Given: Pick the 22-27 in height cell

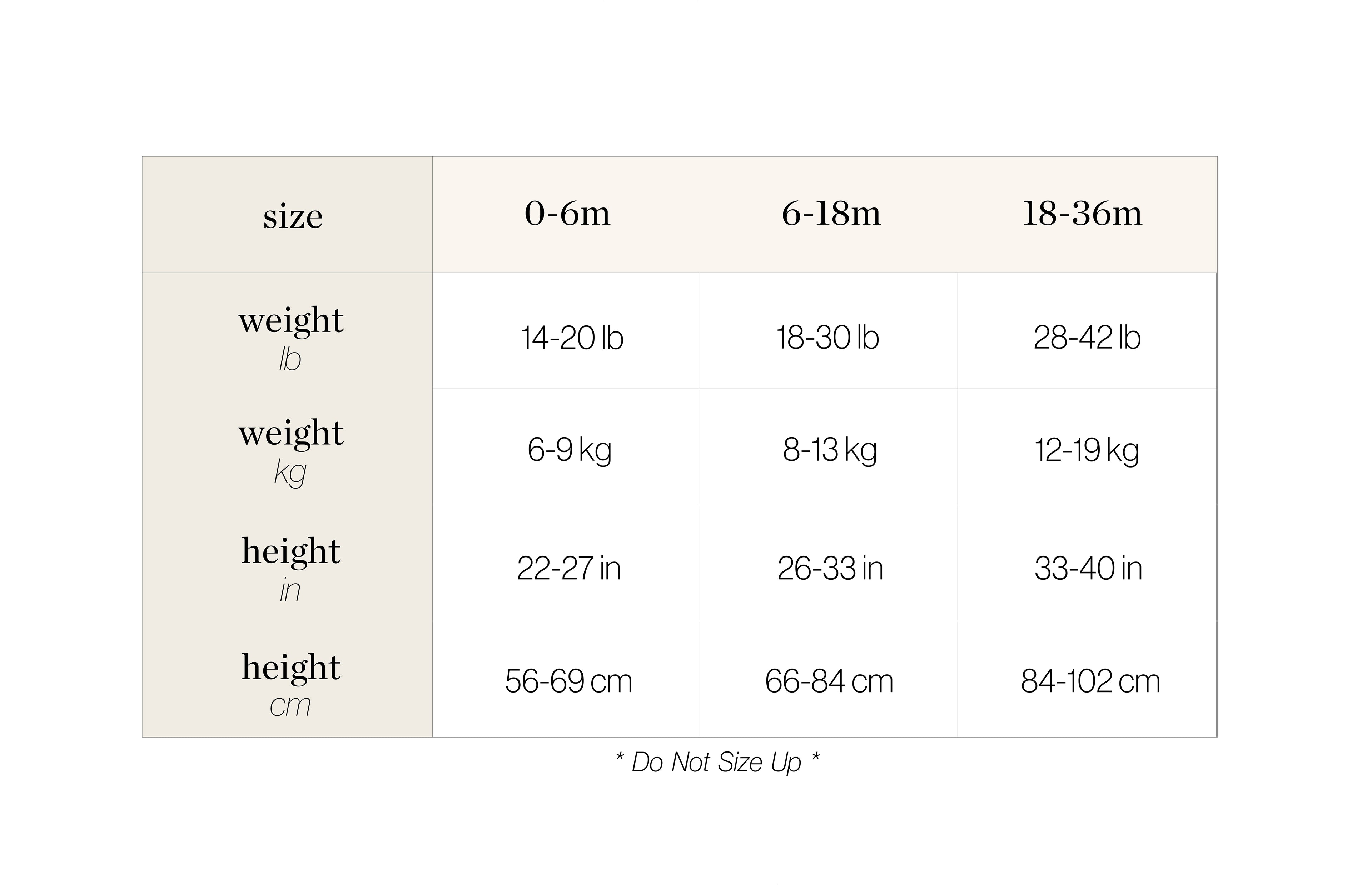Looking at the screenshot, I should (x=568, y=568).
